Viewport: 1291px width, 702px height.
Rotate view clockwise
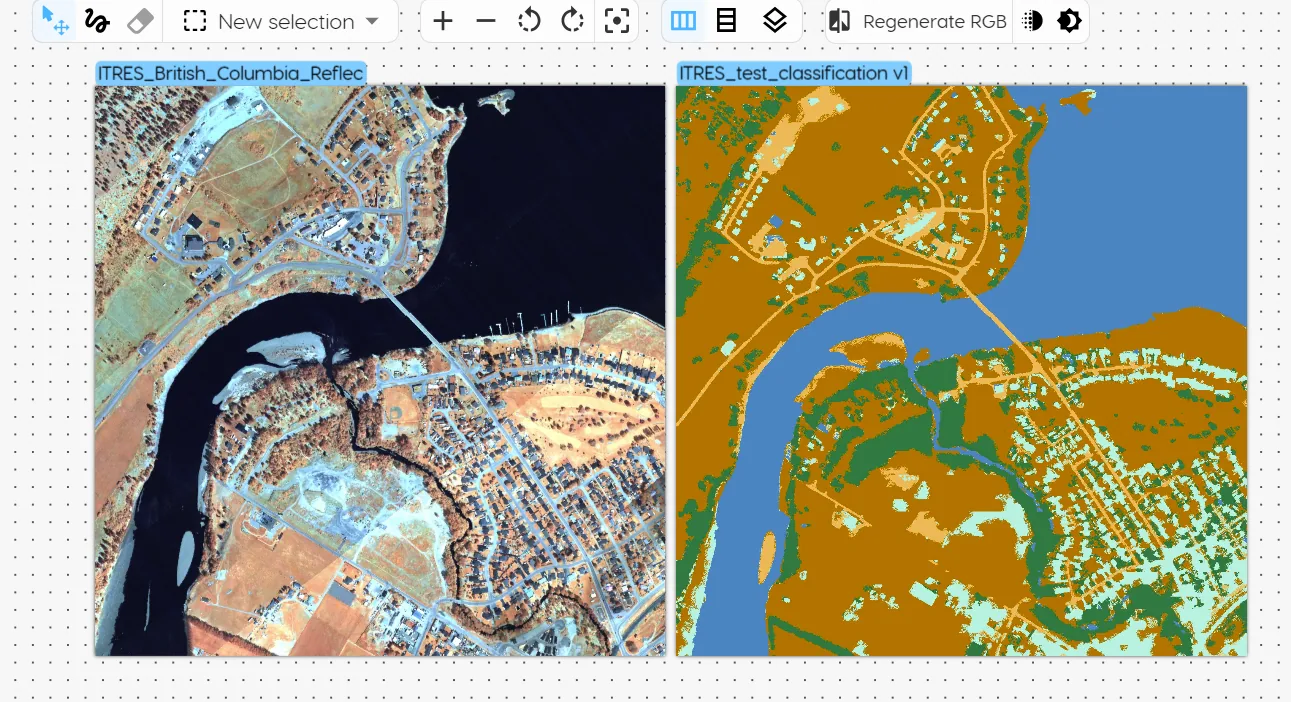[x=572, y=21]
